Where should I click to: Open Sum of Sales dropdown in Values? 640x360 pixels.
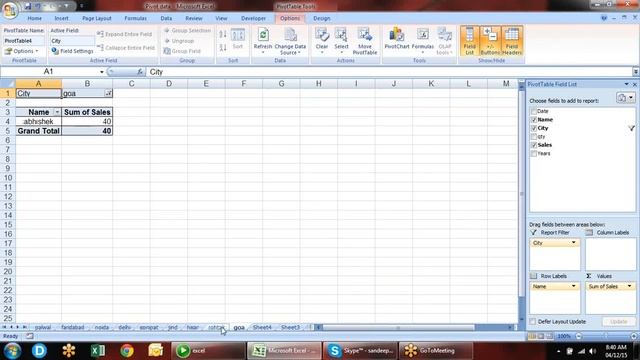coord(629,287)
